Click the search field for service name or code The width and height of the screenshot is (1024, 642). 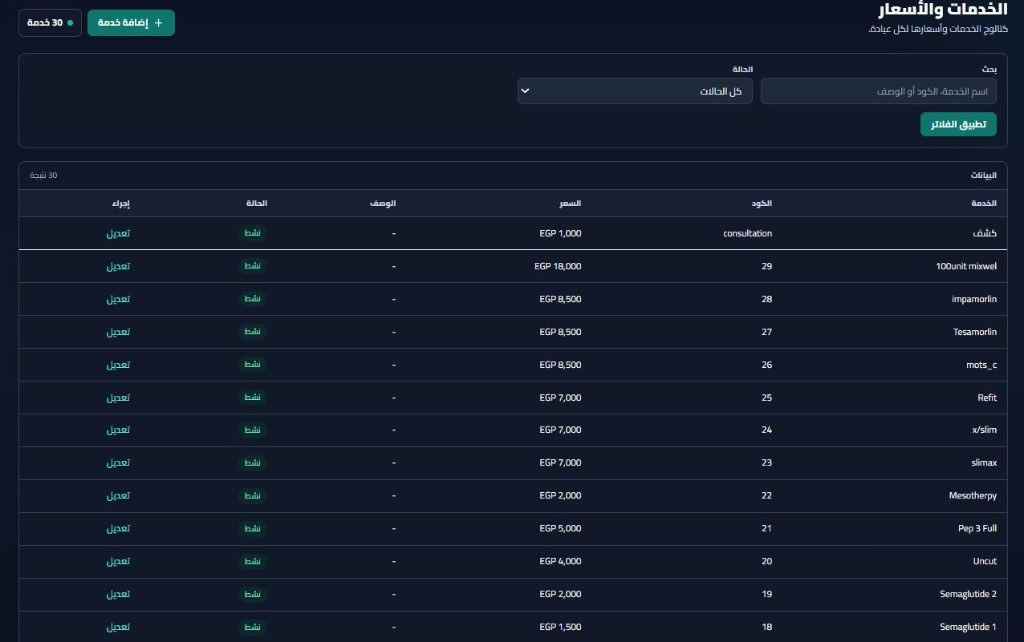pyautogui.click(x=878, y=91)
